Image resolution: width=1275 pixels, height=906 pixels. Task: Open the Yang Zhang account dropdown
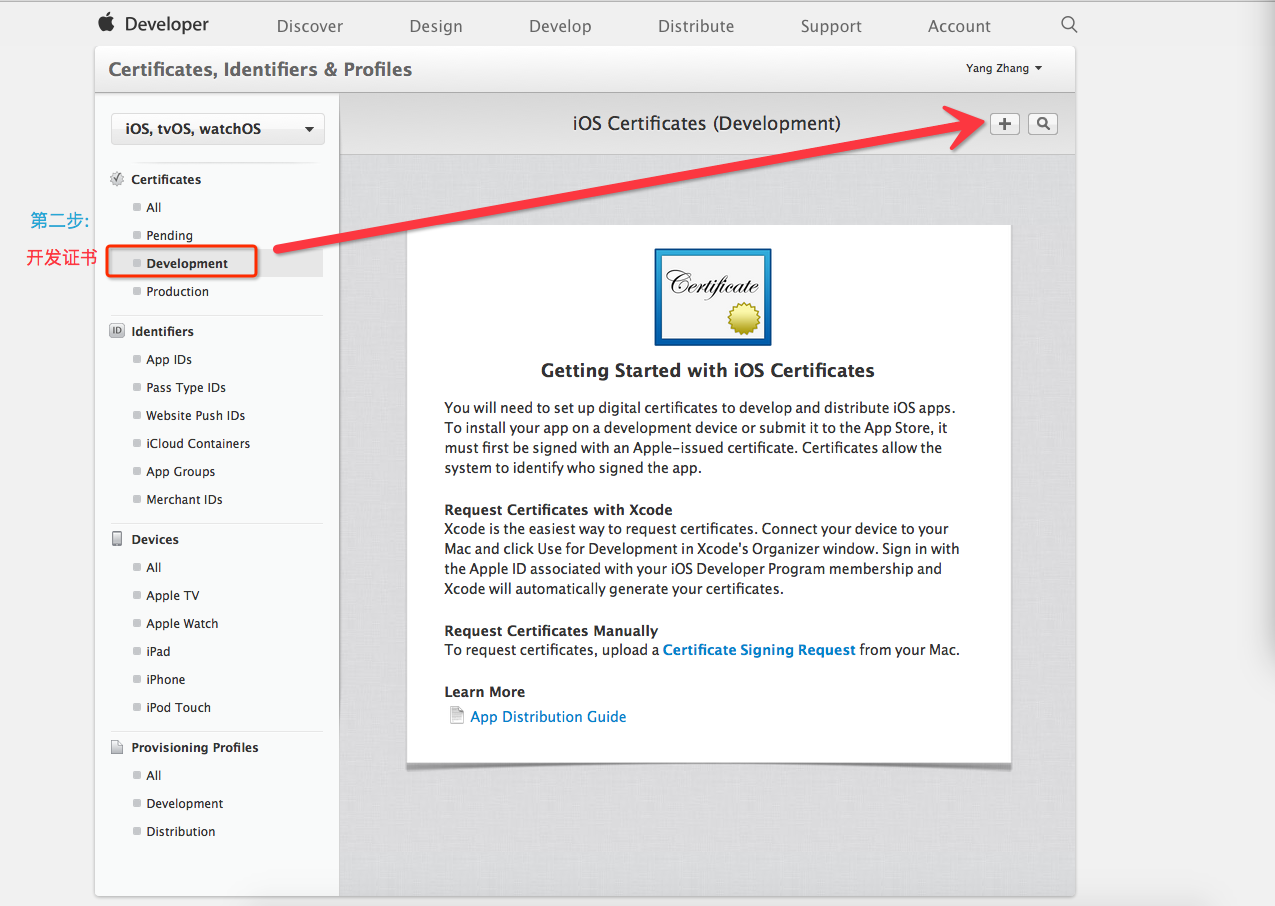point(1004,68)
